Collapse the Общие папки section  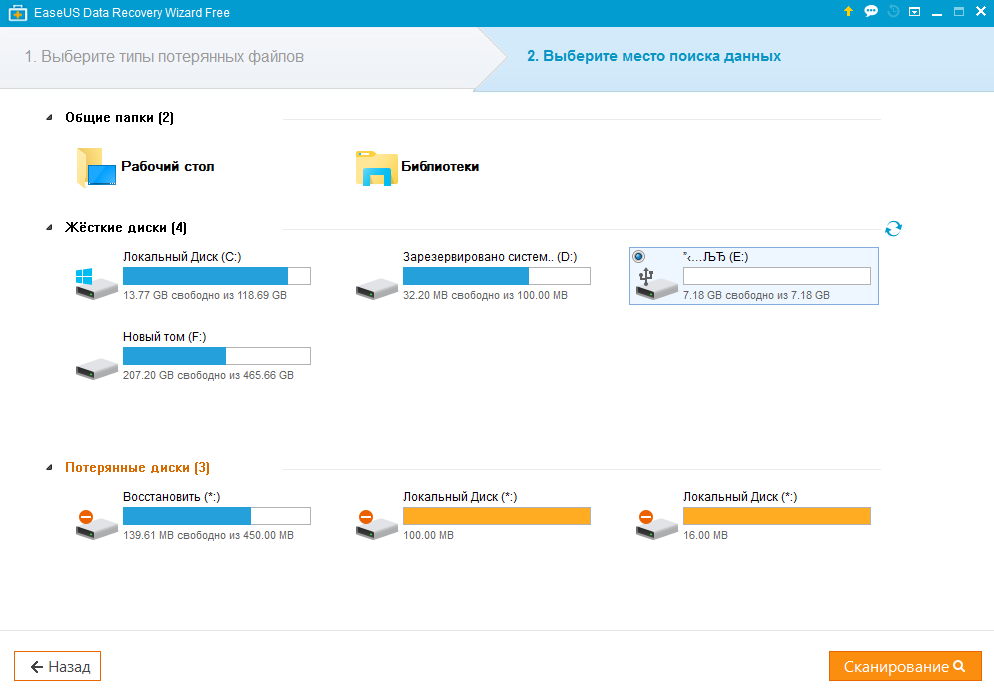(x=49, y=117)
